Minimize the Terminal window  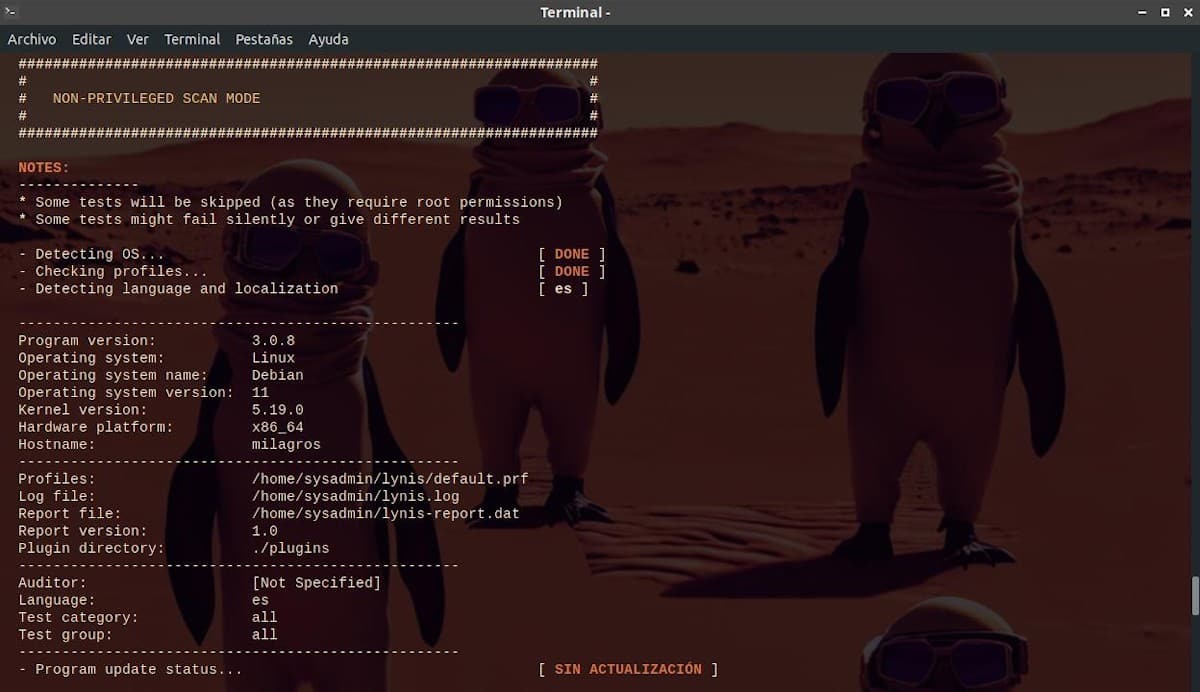click(x=1142, y=12)
